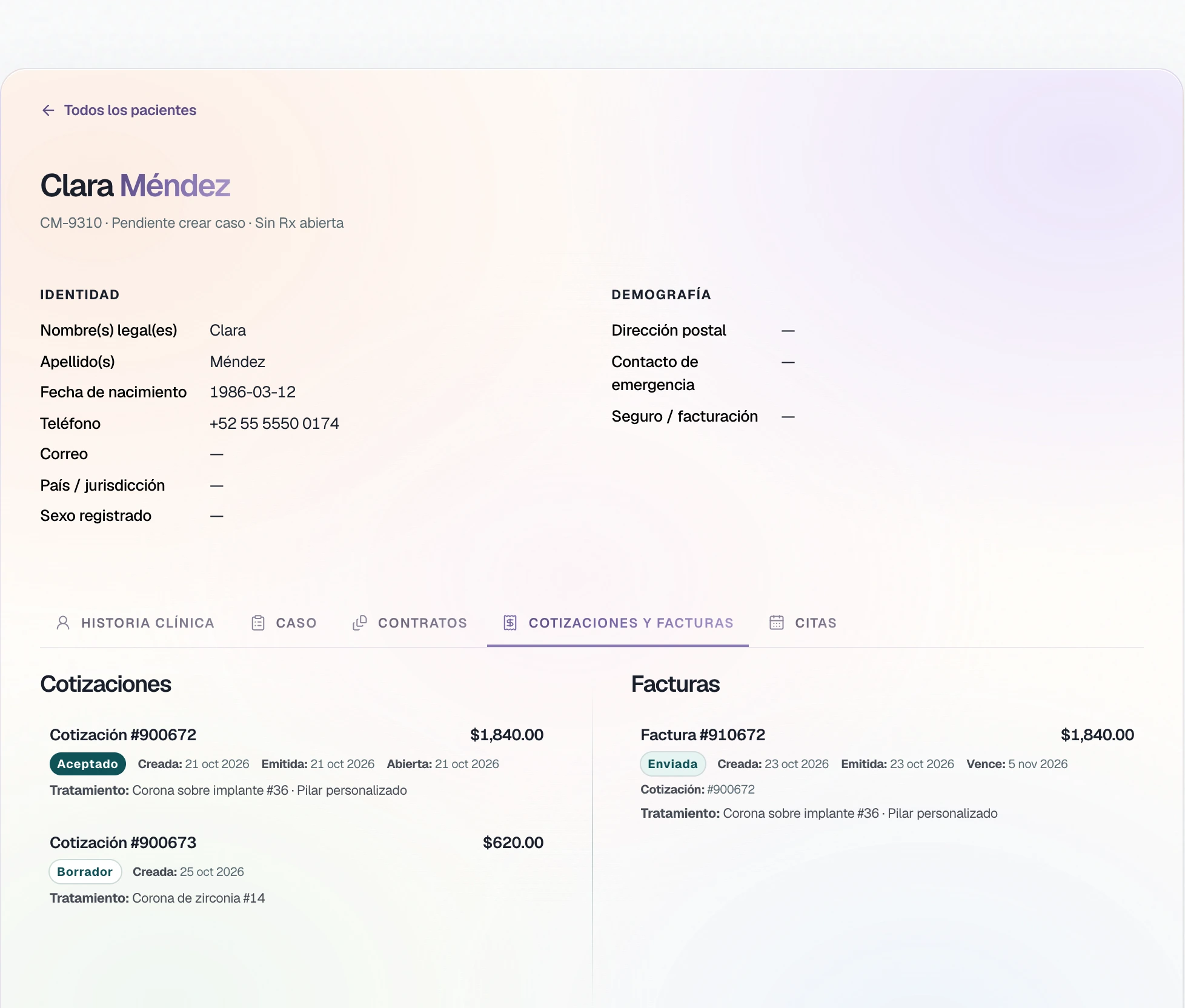Open Factura #910672
The image size is (1185, 1008).
(703, 735)
